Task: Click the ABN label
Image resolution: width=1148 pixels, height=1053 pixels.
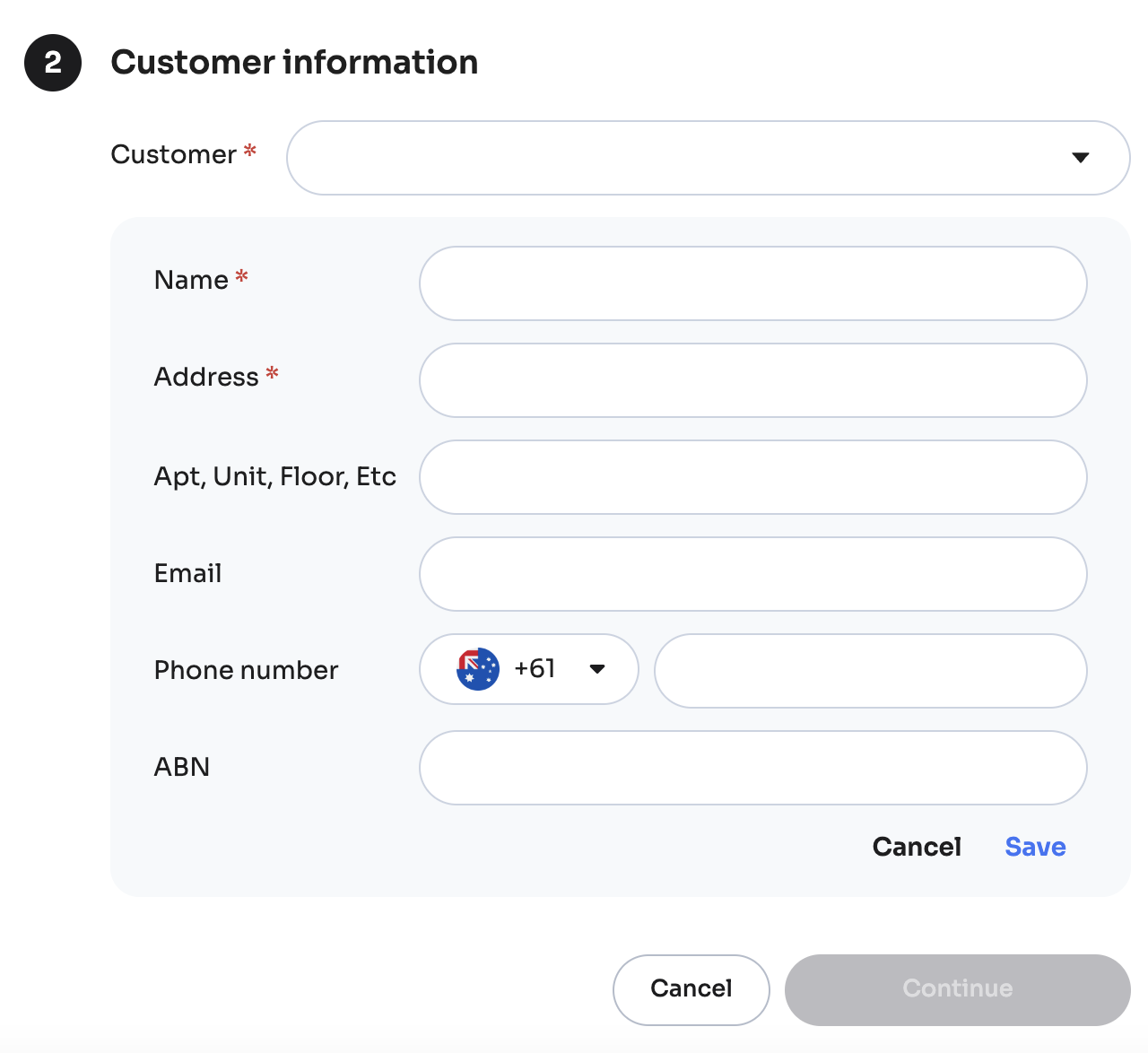Action: click(x=182, y=767)
